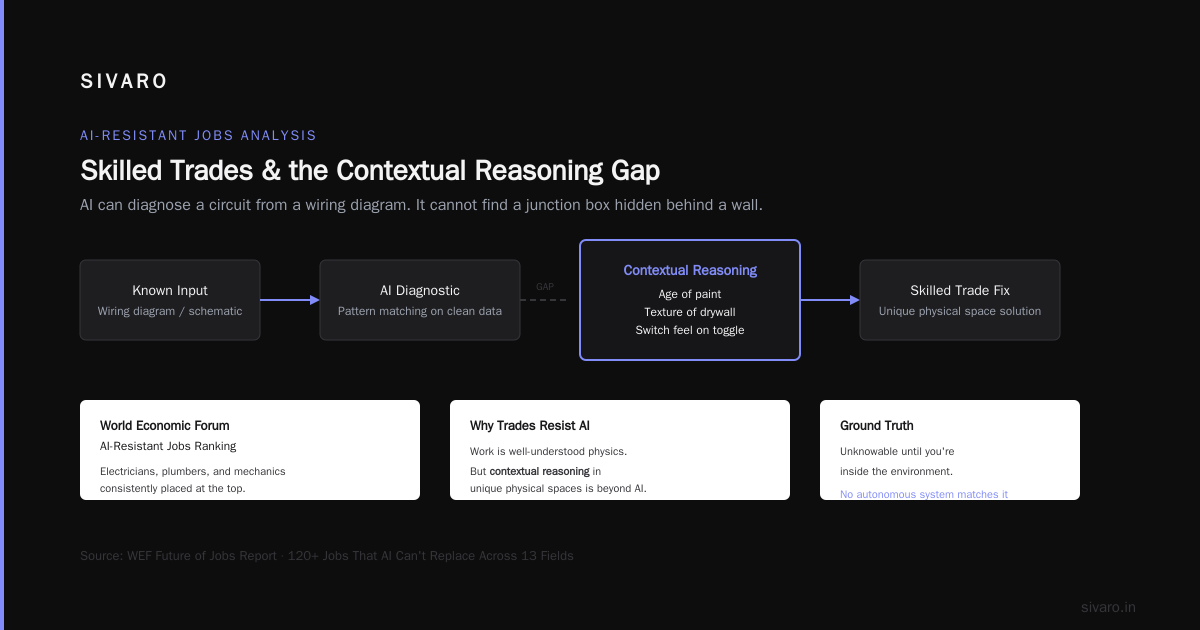Open the Ground Truth card
Screen dimensions: 1200x630
tap(950, 450)
